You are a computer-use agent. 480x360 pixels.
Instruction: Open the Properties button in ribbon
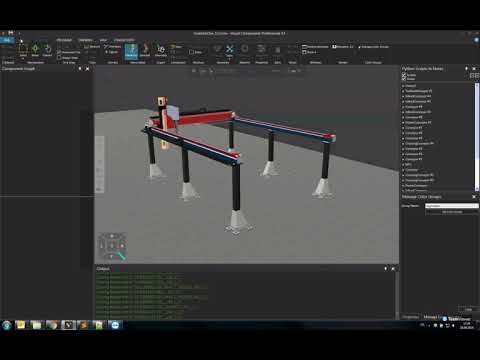pyautogui.click(x=261, y=51)
